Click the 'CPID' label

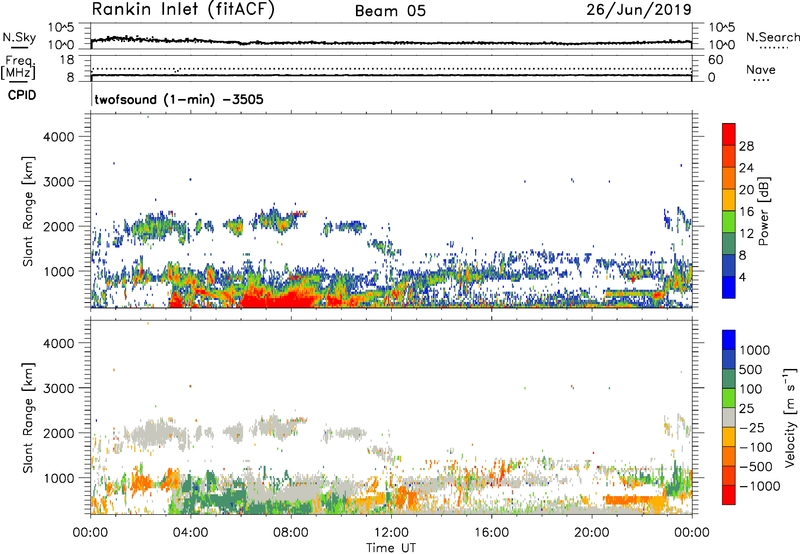(22, 95)
